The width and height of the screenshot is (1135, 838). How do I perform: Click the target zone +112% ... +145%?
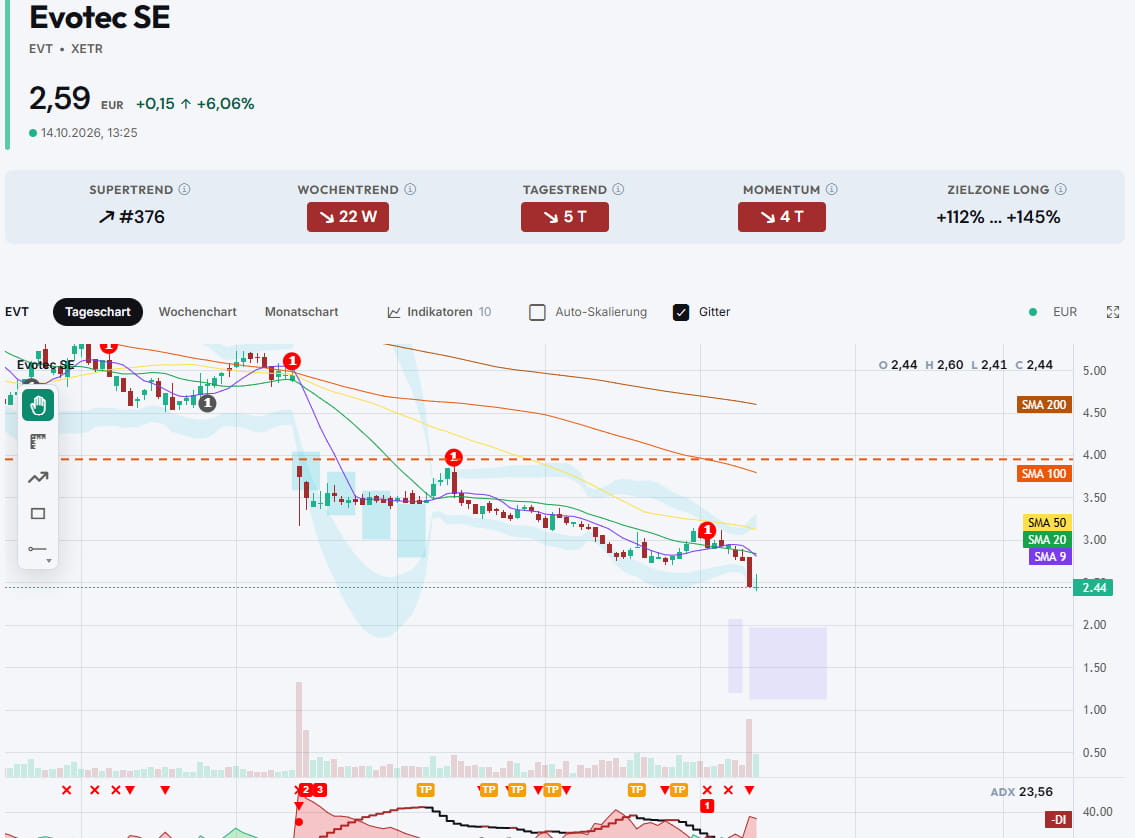pos(998,217)
